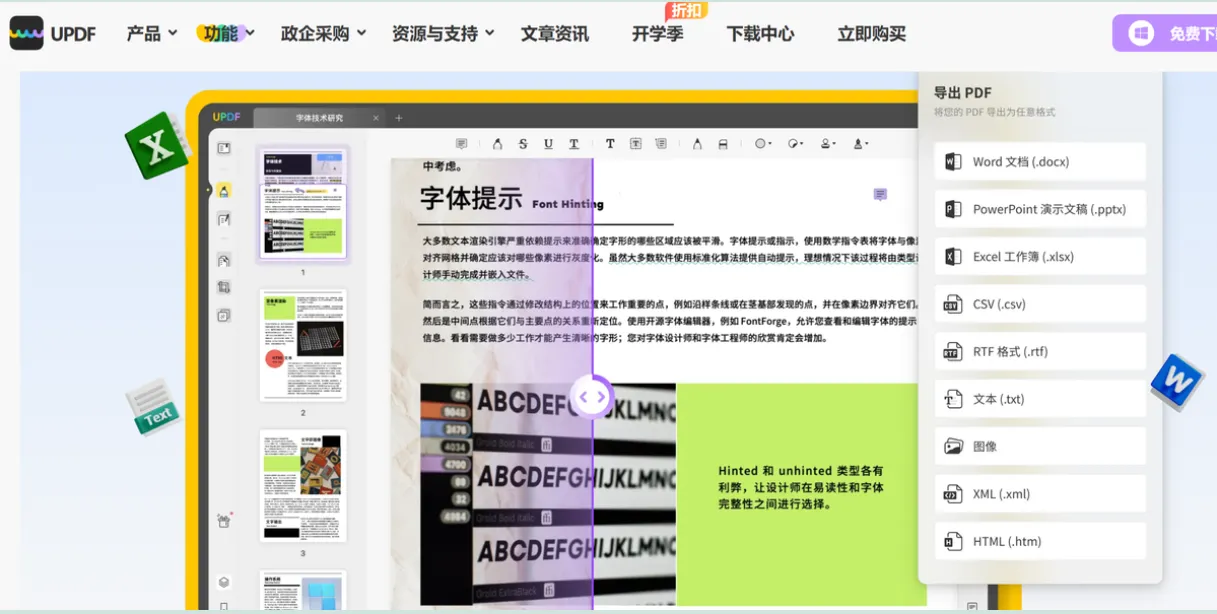This screenshot has width=1217, height=614.
Task: Open the comment mode highlighter sidebar icon
Action: tap(224, 190)
